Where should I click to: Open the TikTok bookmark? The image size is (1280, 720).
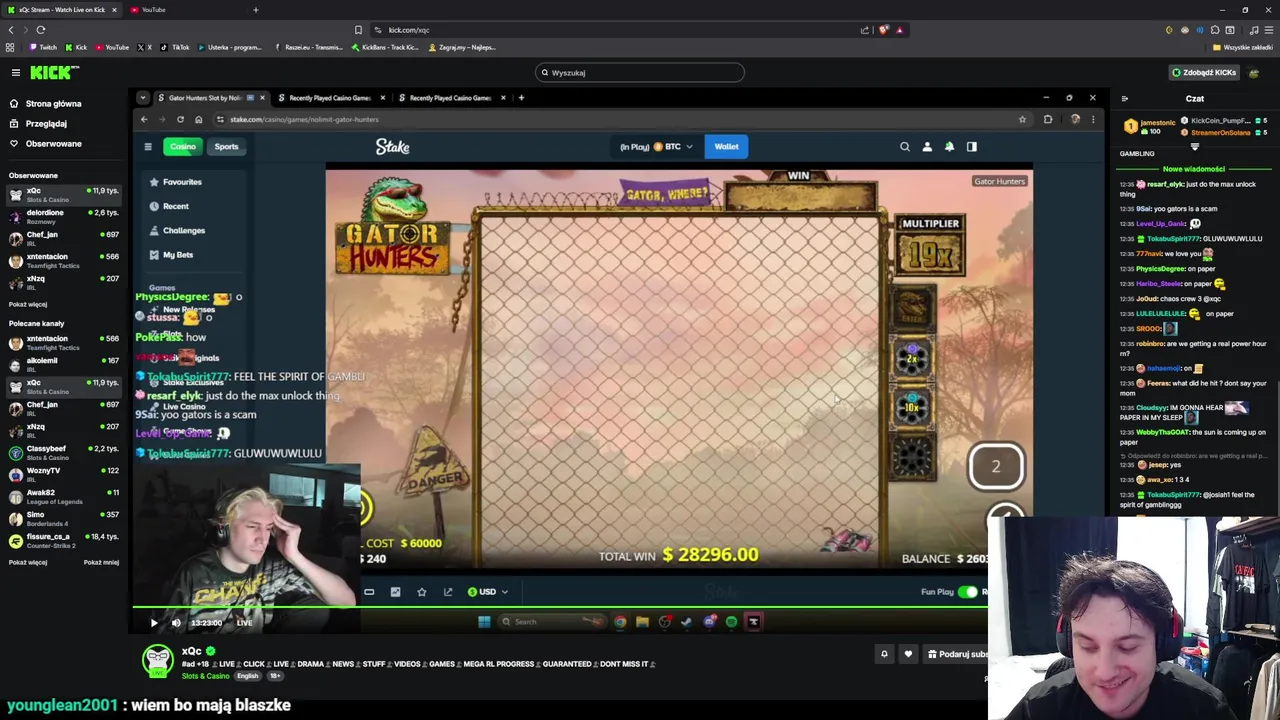(175, 47)
